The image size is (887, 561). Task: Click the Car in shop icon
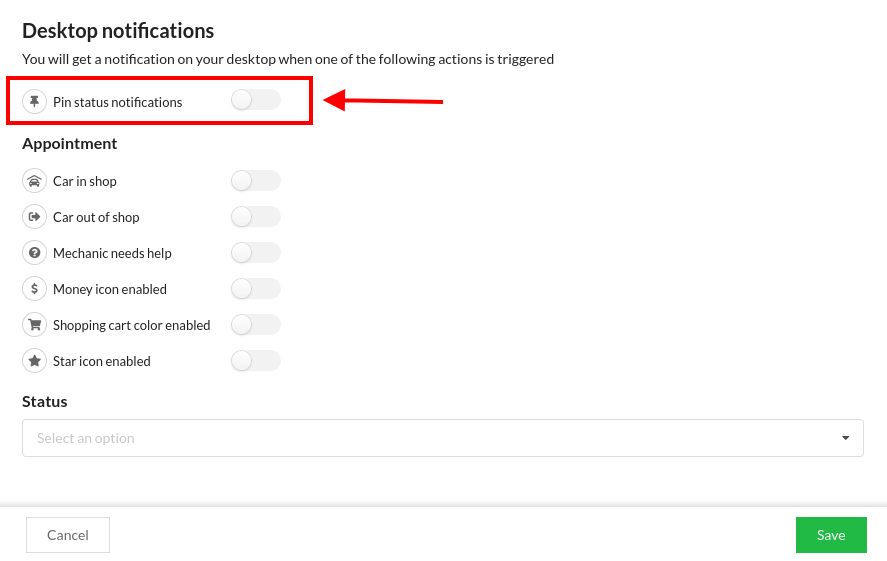click(x=35, y=181)
